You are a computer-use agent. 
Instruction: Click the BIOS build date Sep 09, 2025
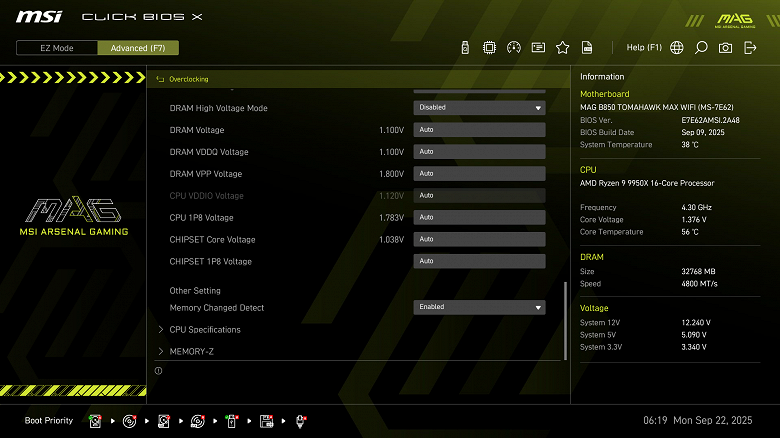point(703,132)
